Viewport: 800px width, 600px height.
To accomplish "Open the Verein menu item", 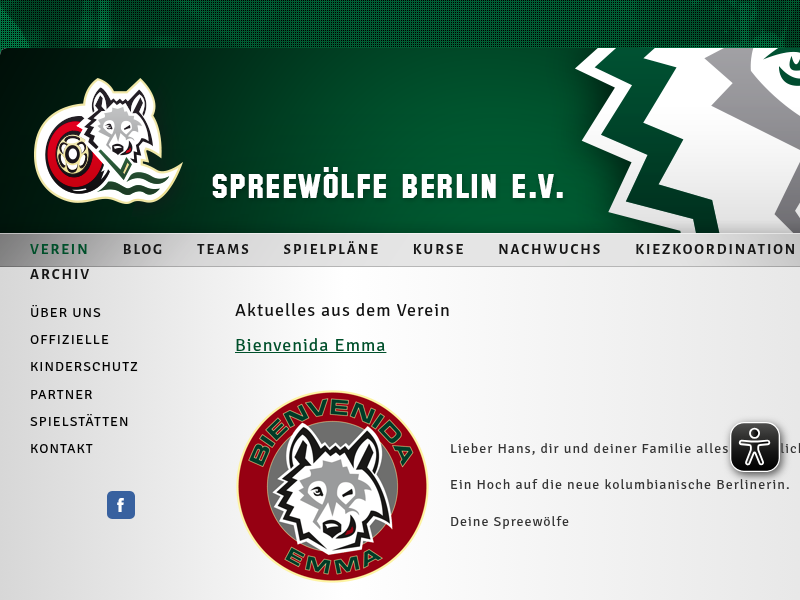I will [59, 249].
